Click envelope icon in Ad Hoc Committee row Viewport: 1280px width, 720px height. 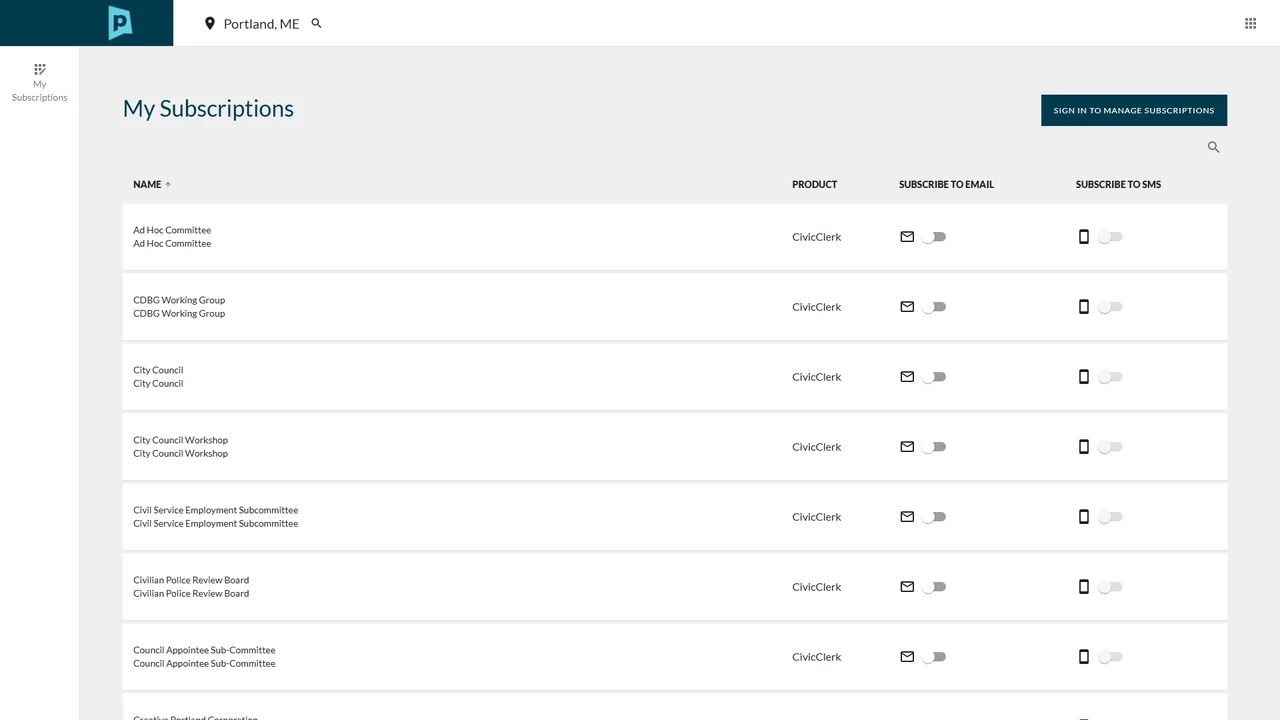[907, 237]
